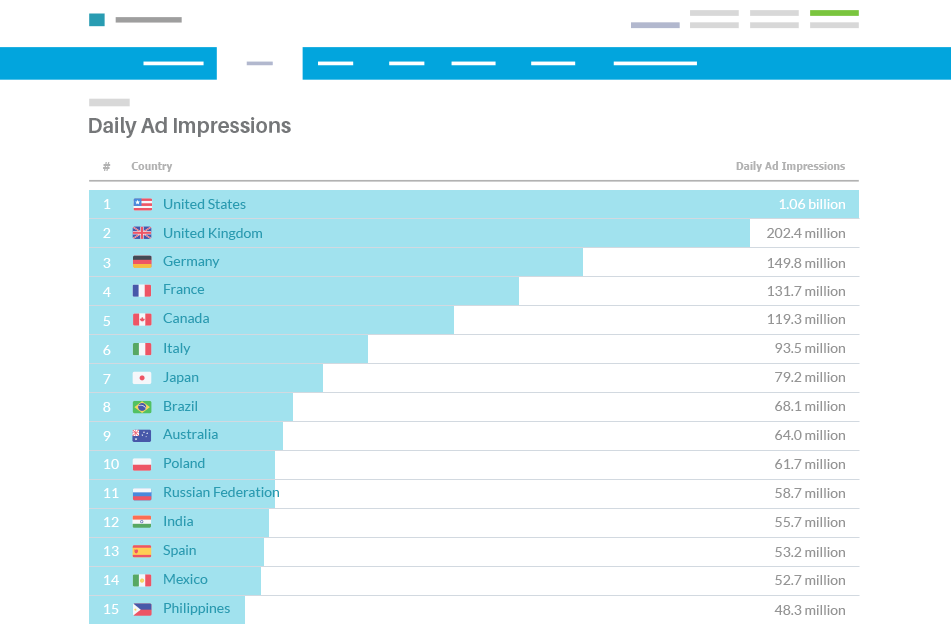
Task: Select the highlighted white navigation tab
Action: pyautogui.click(x=260, y=63)
